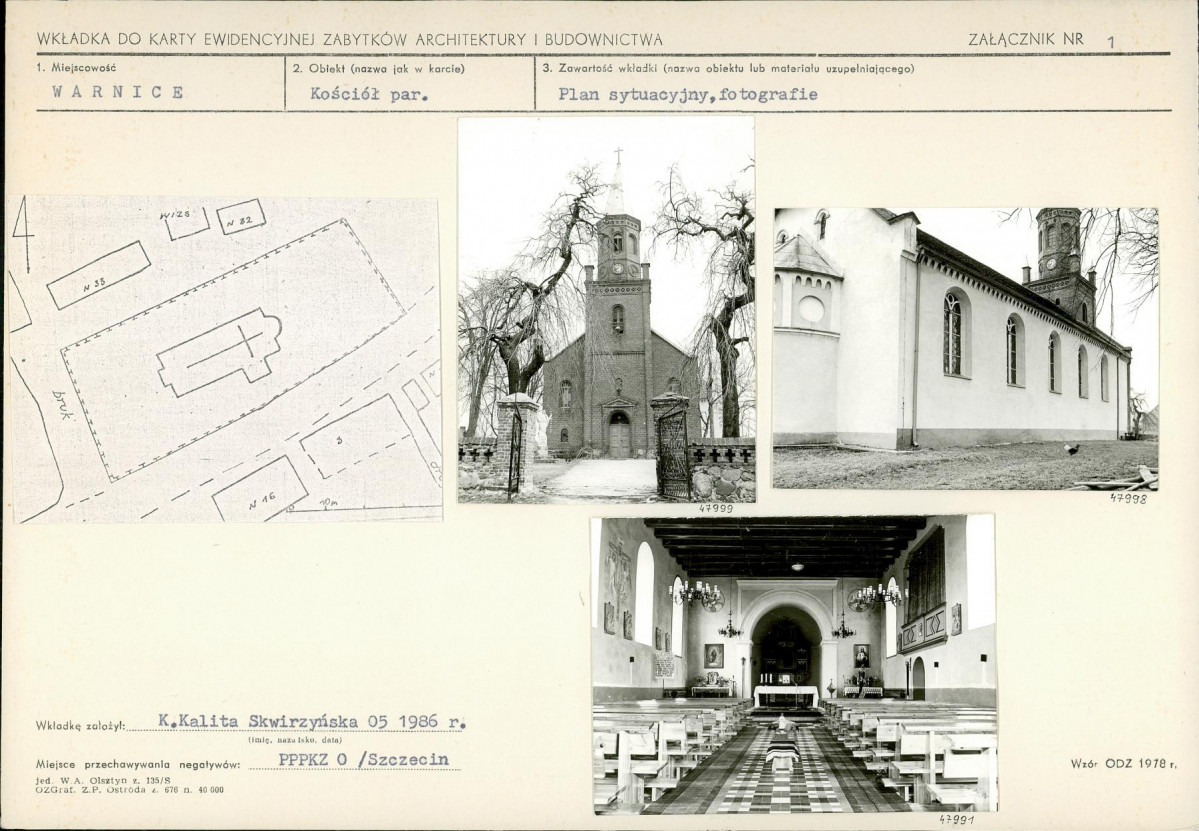Click the Kościół par. object field

click(x=369, y=95)
